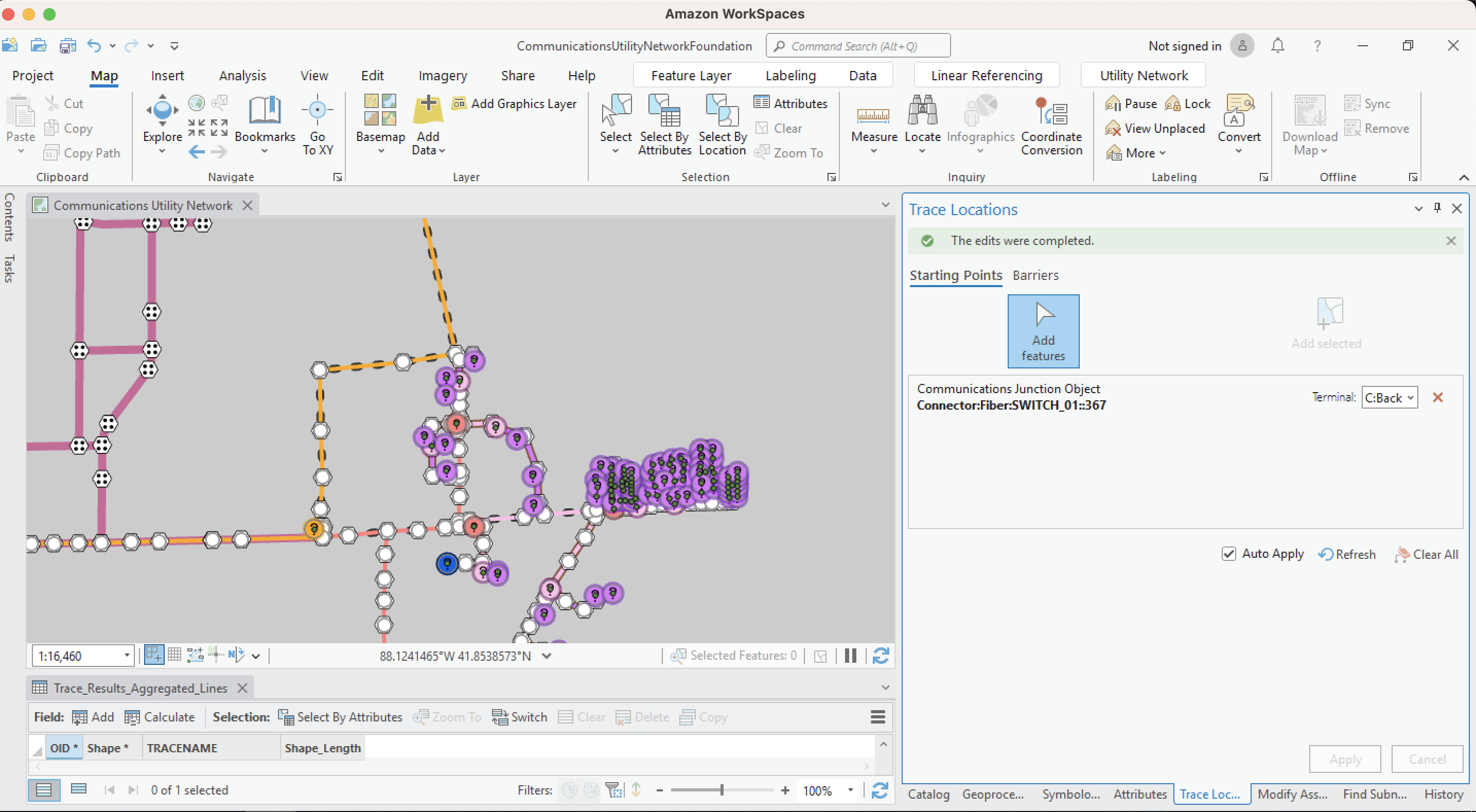Open notifications bell
The height and width of the screenshot is (812, 1476).
pyautogui.click(x=1278, y=45)
